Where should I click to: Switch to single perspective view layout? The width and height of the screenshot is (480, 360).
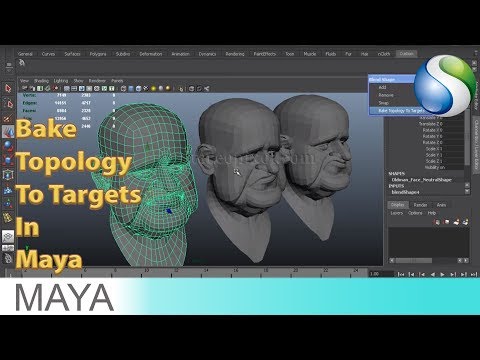[x=8, y=236]
